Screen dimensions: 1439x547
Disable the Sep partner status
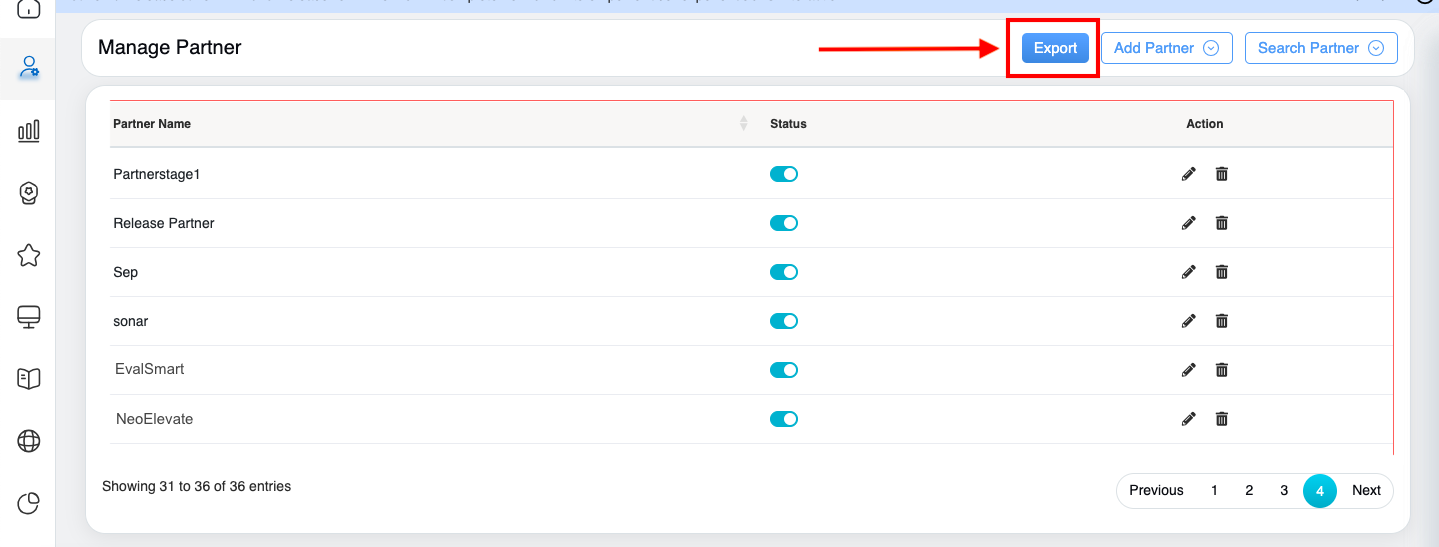click(783, 272)
